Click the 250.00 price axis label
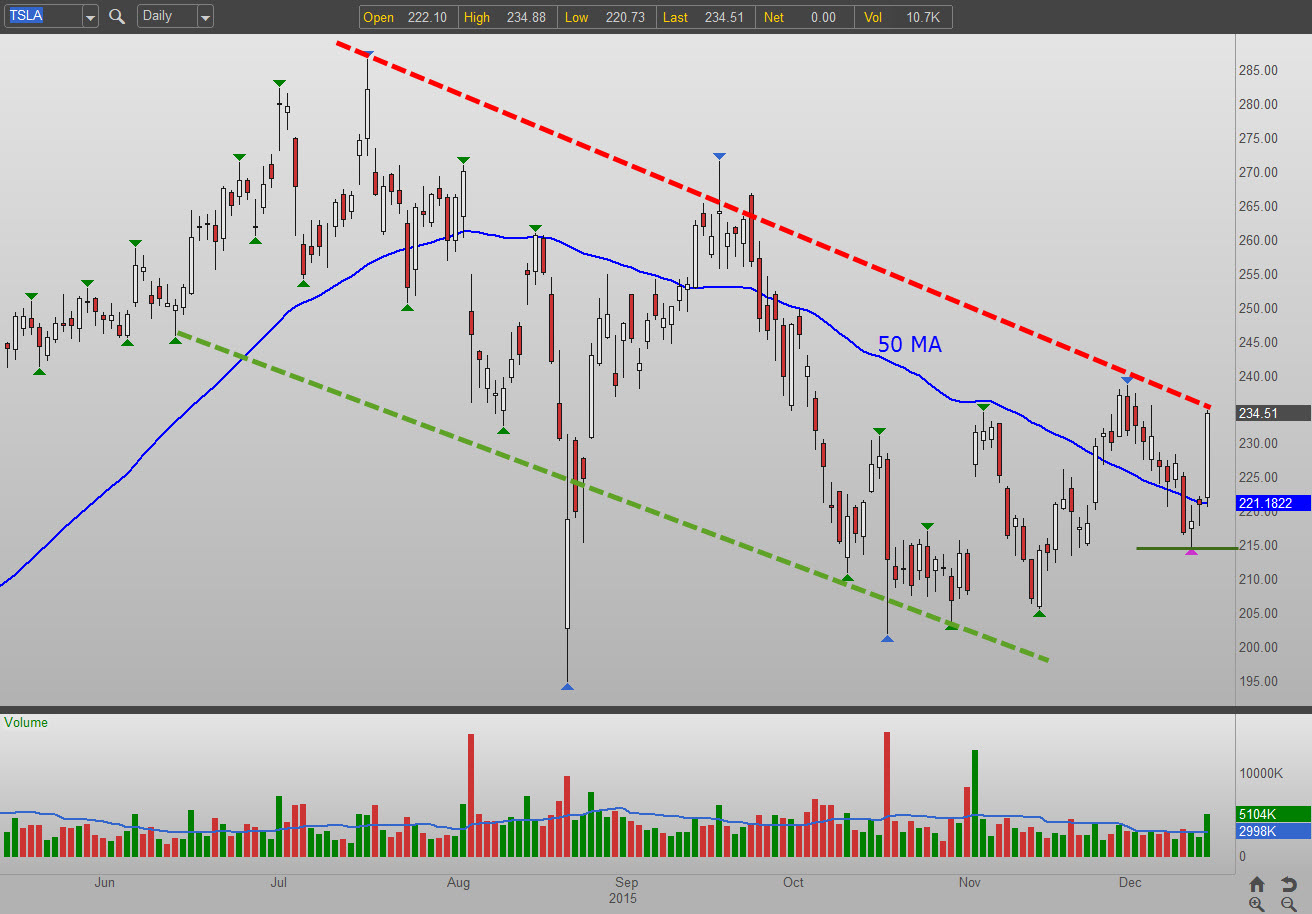This screenshot has height=914, width=1312. coord(1257,308)
